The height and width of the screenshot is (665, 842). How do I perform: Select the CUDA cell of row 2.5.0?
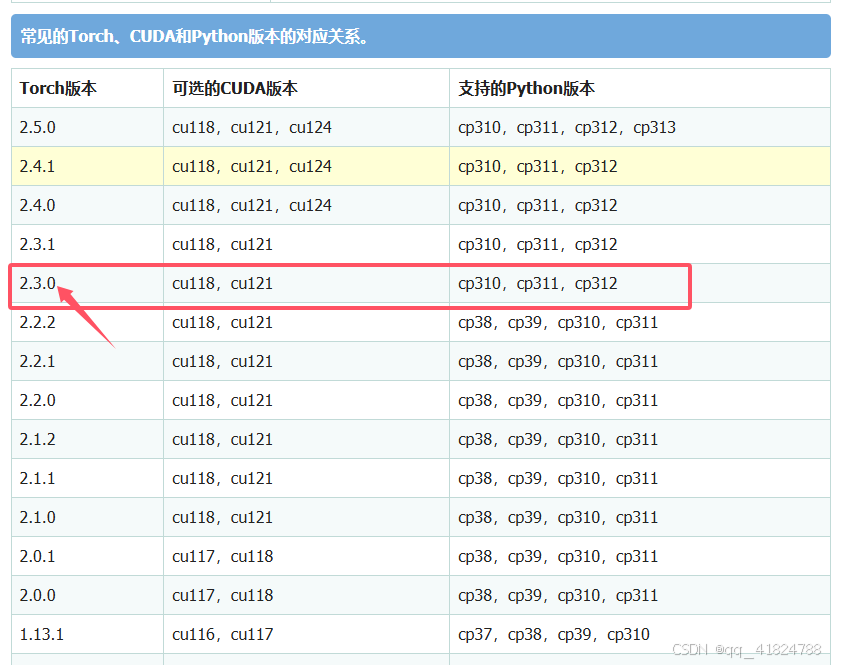[306, 127]
